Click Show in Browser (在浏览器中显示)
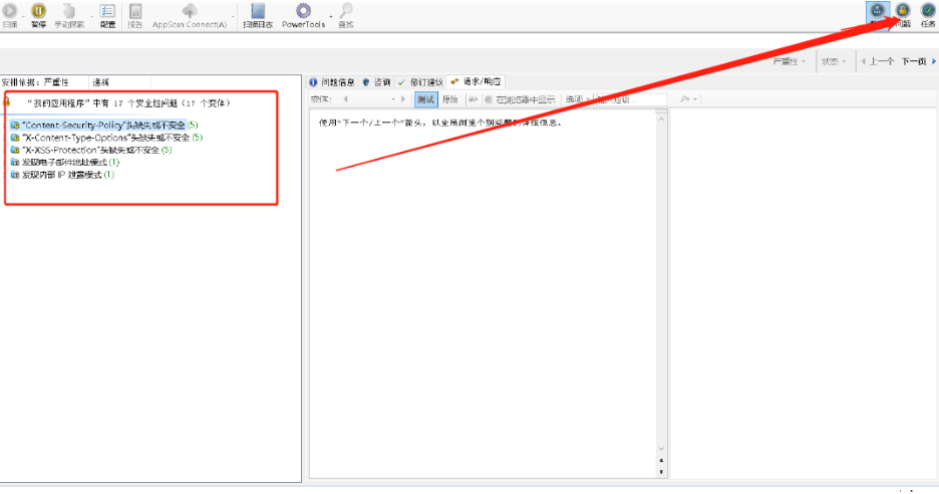This screenshot has height=494, width=939. click(x=520, y=99)
